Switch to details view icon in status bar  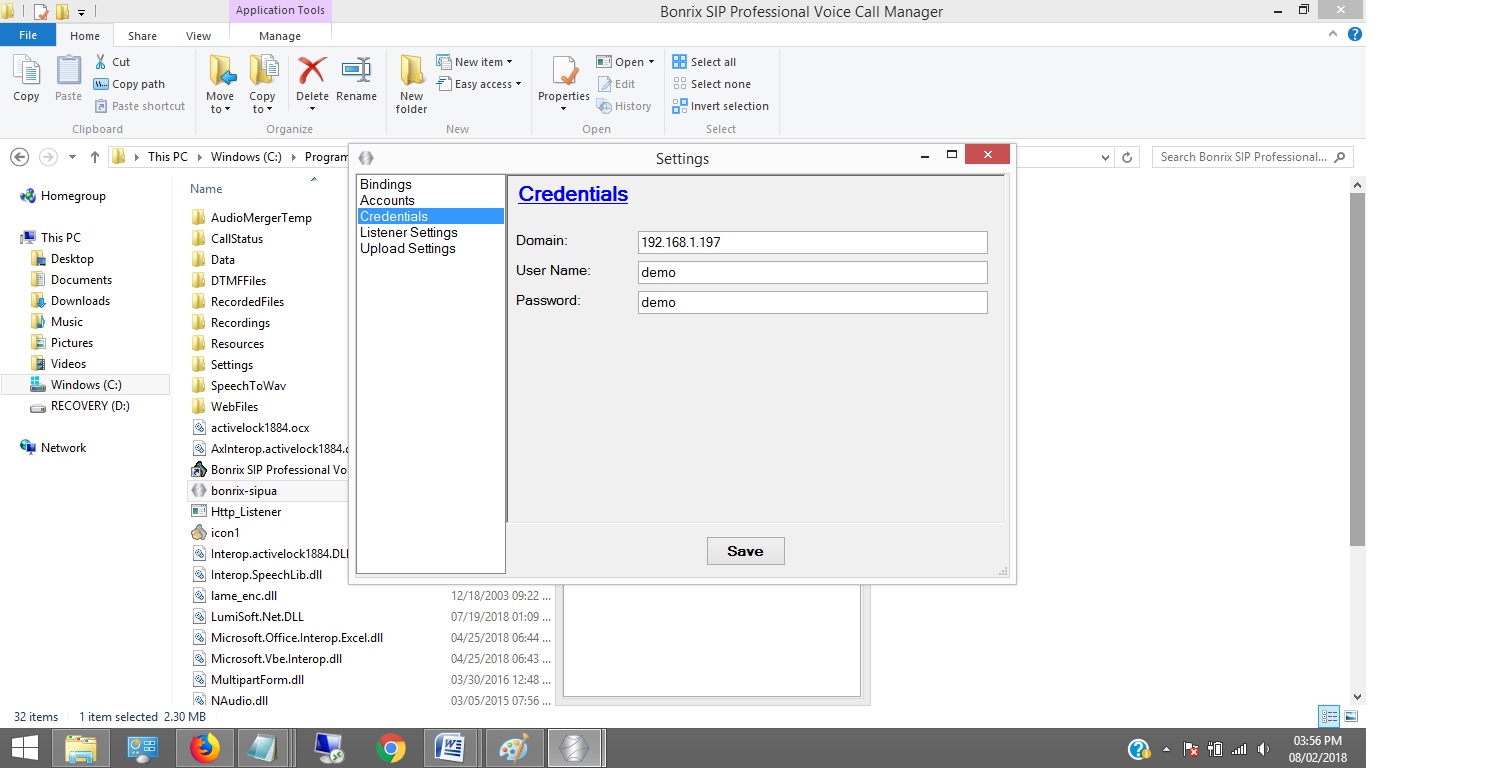pyautogui.click(x=1329, y=716)
